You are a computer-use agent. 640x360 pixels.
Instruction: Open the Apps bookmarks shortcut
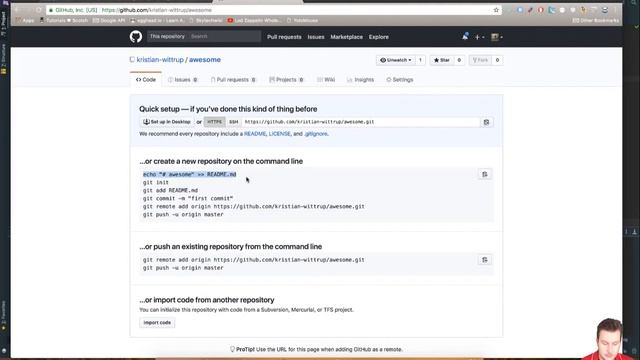point(25,20)
